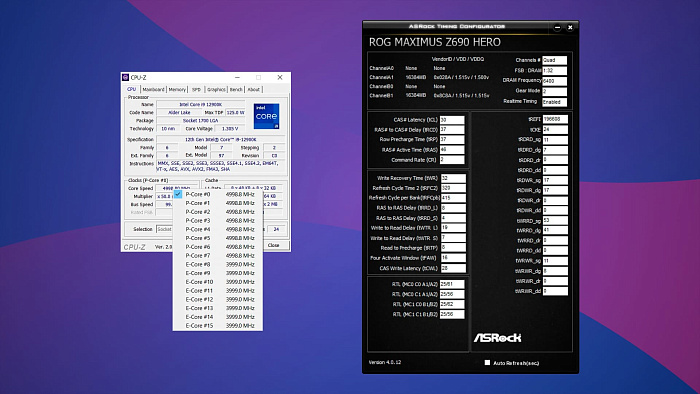Screen dimensions: 700x394
Task: Click the RAS# Active Time (tRAS) field
Action: point(452,149)
